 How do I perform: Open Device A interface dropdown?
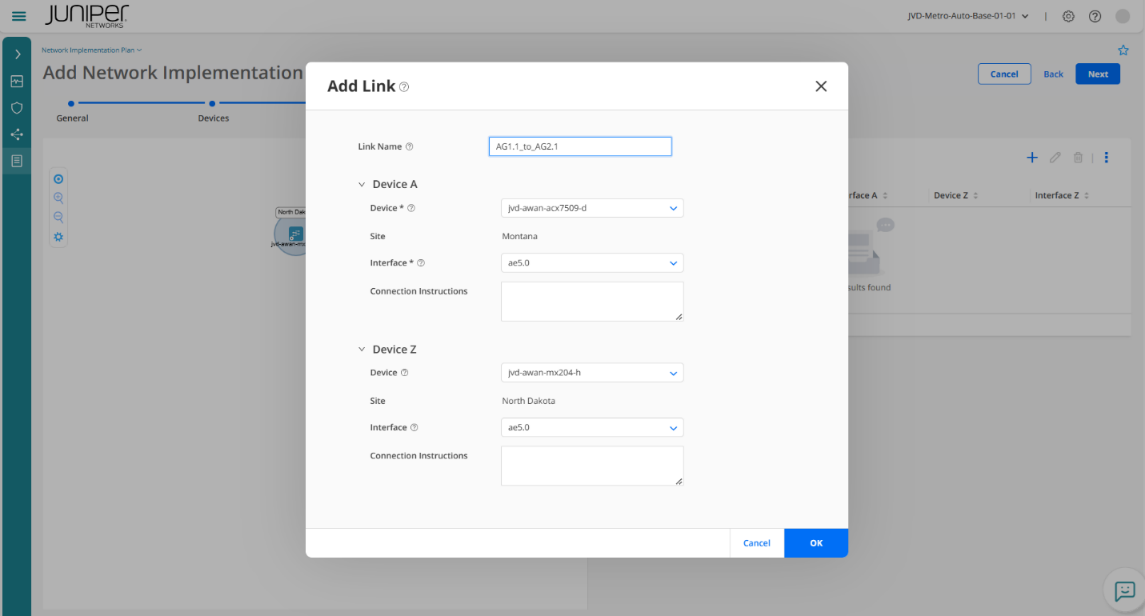point(592,263)
